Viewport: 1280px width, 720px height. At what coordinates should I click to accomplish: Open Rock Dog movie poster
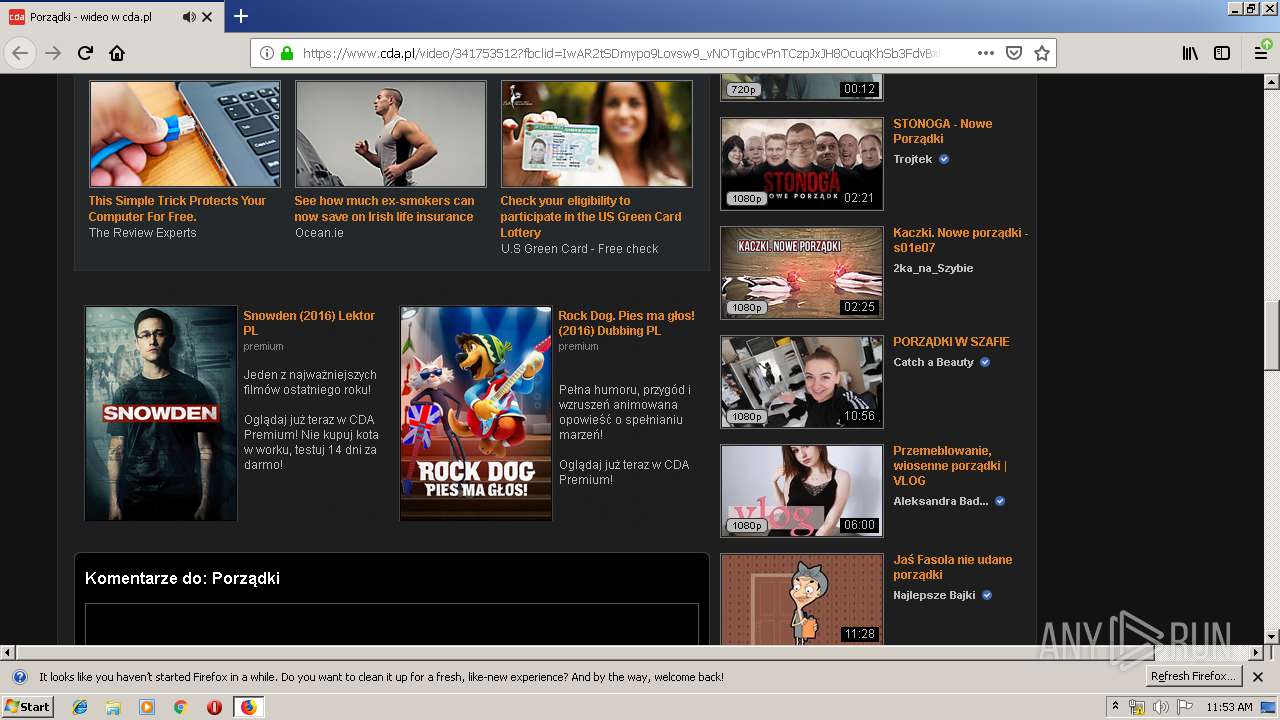(476, 413)
